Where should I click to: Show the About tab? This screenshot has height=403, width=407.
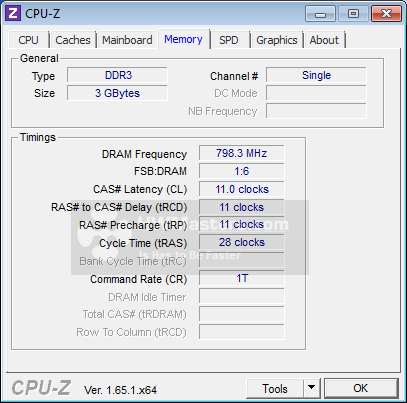[324, 40]
